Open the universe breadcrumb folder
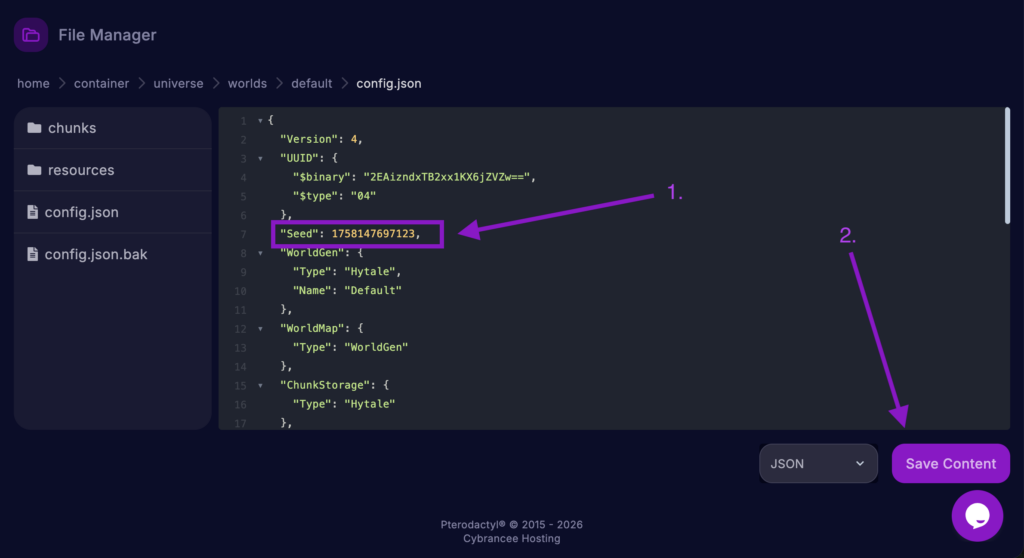 [x=178, y=83]
